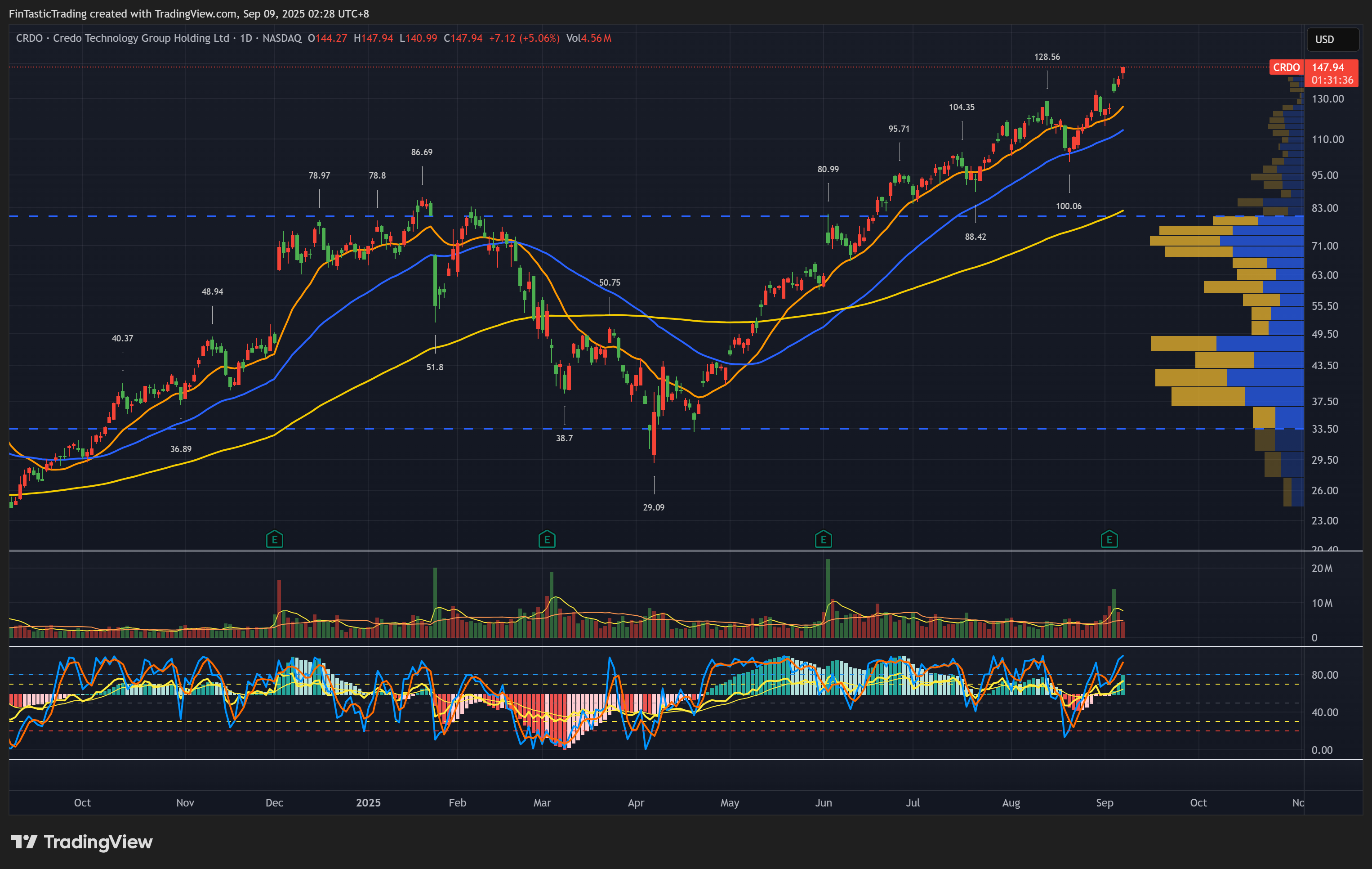The width and height of the screenshot is (1372, 869).
Task: Click the red CRDO symbol tag on price axis
Action: click(x=1286, y=67)
